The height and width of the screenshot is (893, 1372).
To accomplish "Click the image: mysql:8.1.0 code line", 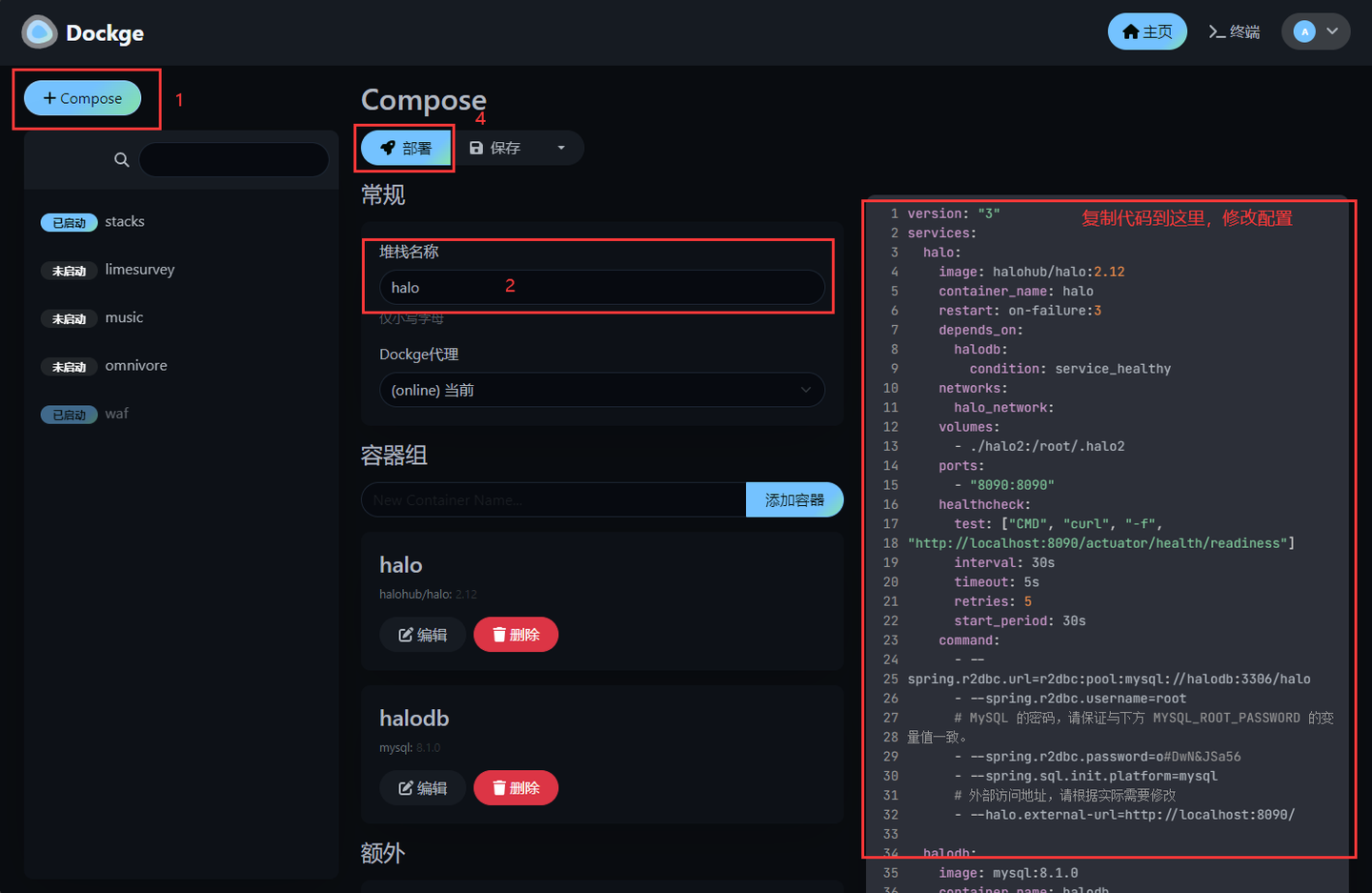I will 1008,873.
